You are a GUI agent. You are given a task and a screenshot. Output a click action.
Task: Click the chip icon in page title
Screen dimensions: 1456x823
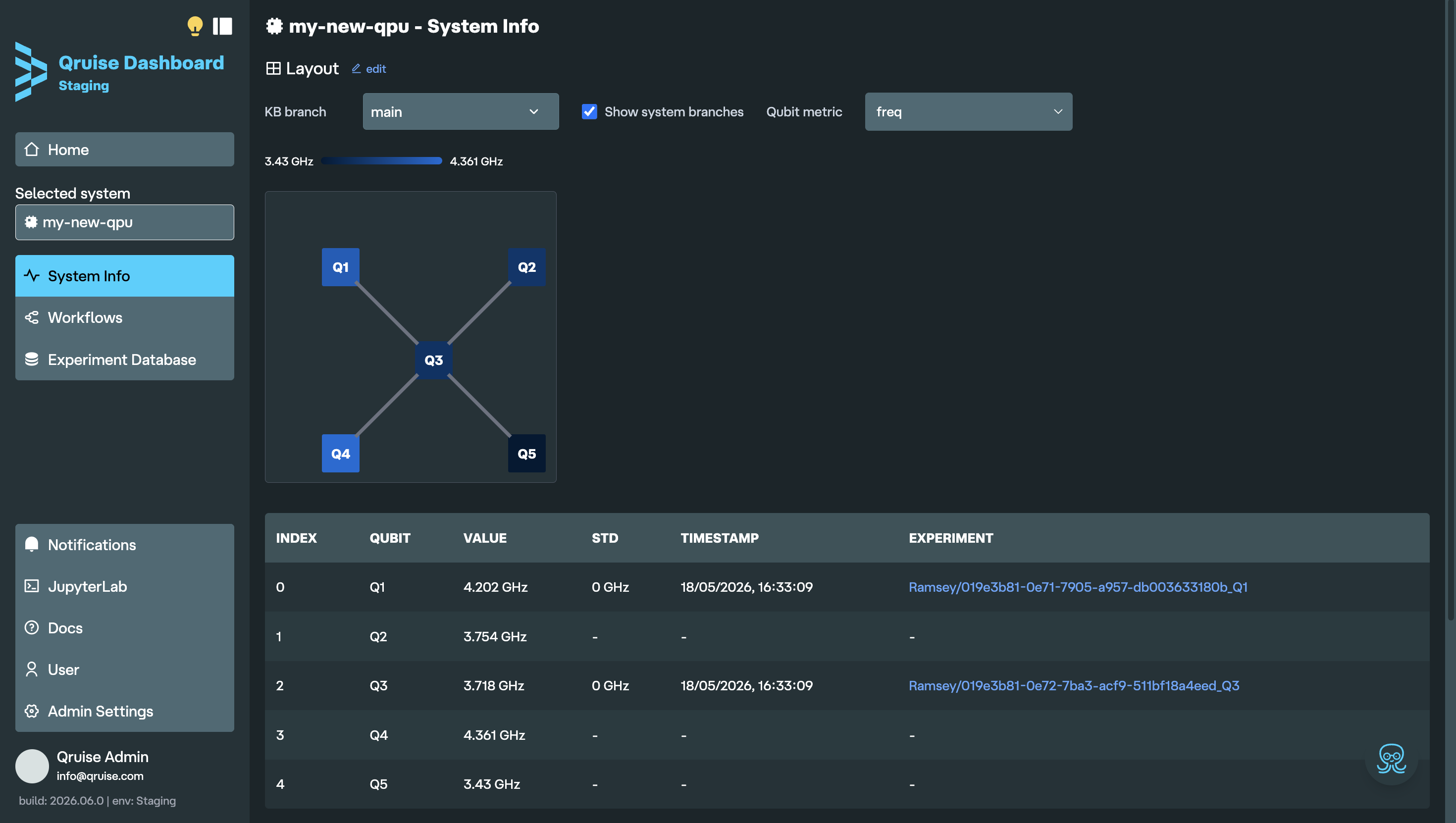pyautogui.click(x=274, y=26)
